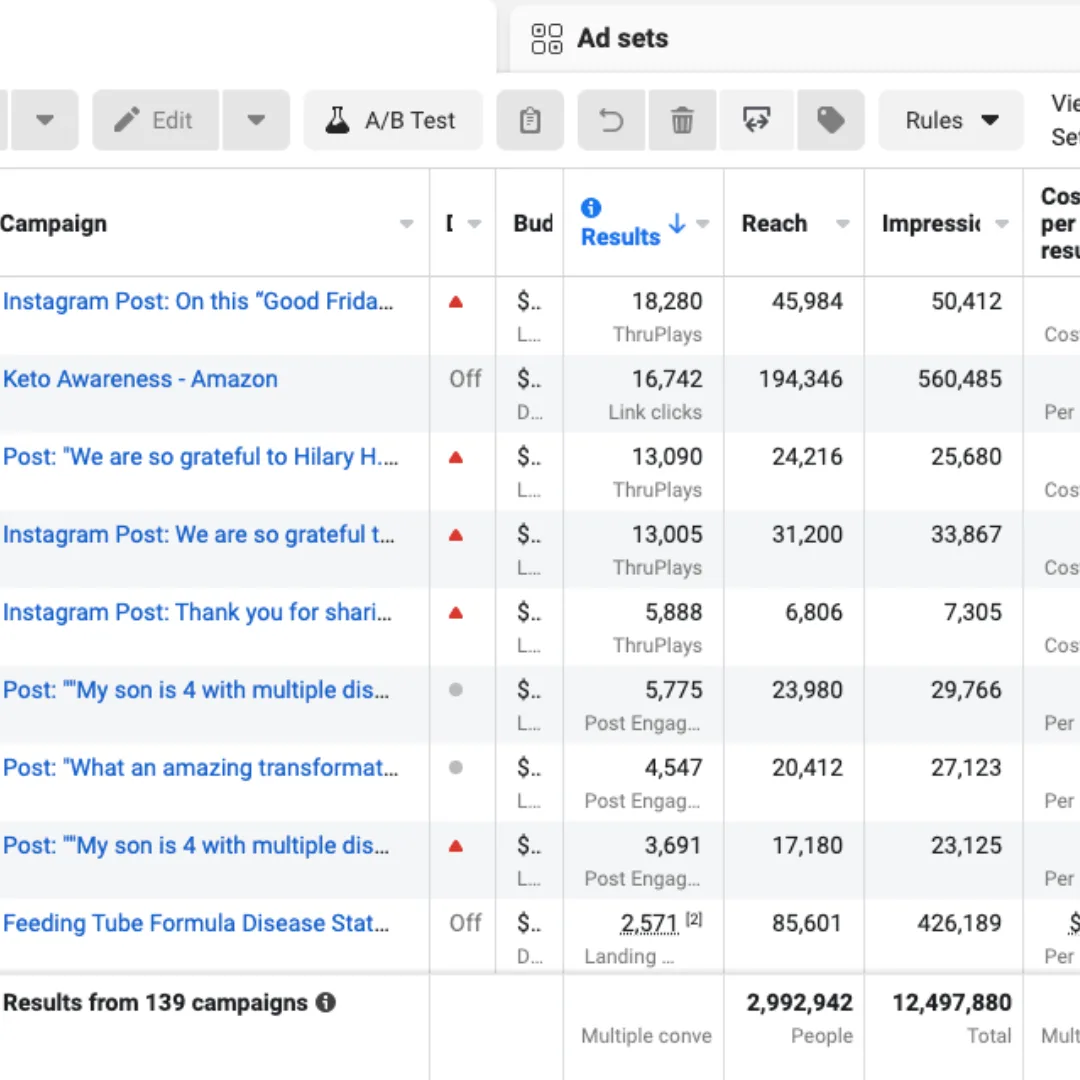Click the Ad sets grid icon
The height and width of the screenshot is (1080, 1080).
(x=546, y=38)
